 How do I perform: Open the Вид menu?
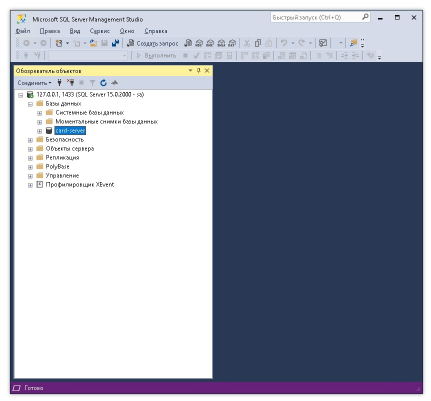pos(75,31)
